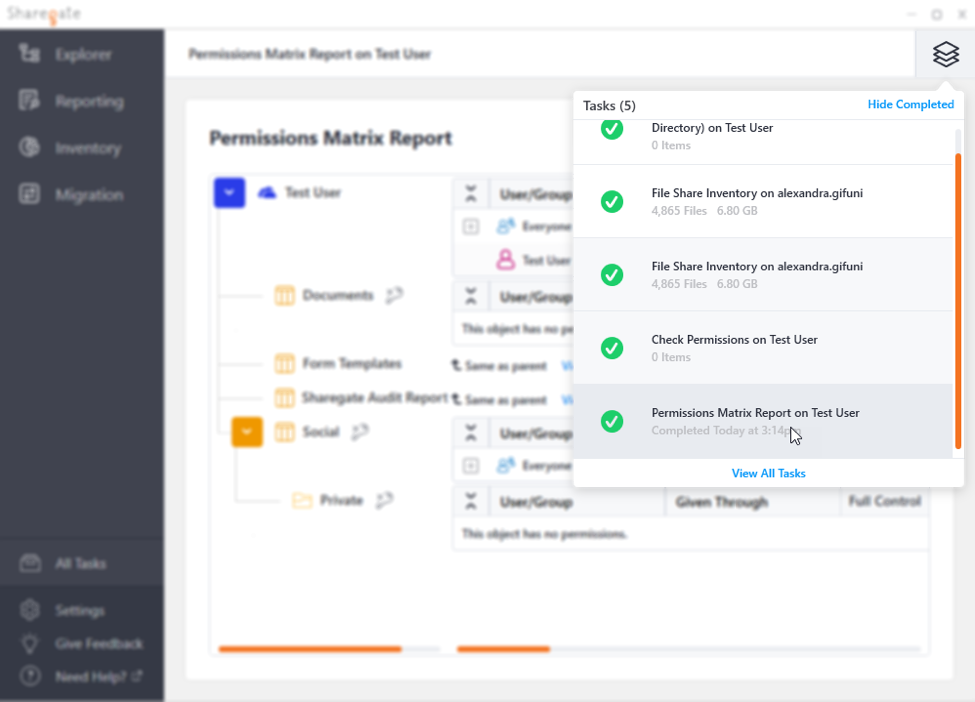The height and width of the screenshot is (702, 975).
Task: Collapse Social permissions table header
Action: (471, 433)
